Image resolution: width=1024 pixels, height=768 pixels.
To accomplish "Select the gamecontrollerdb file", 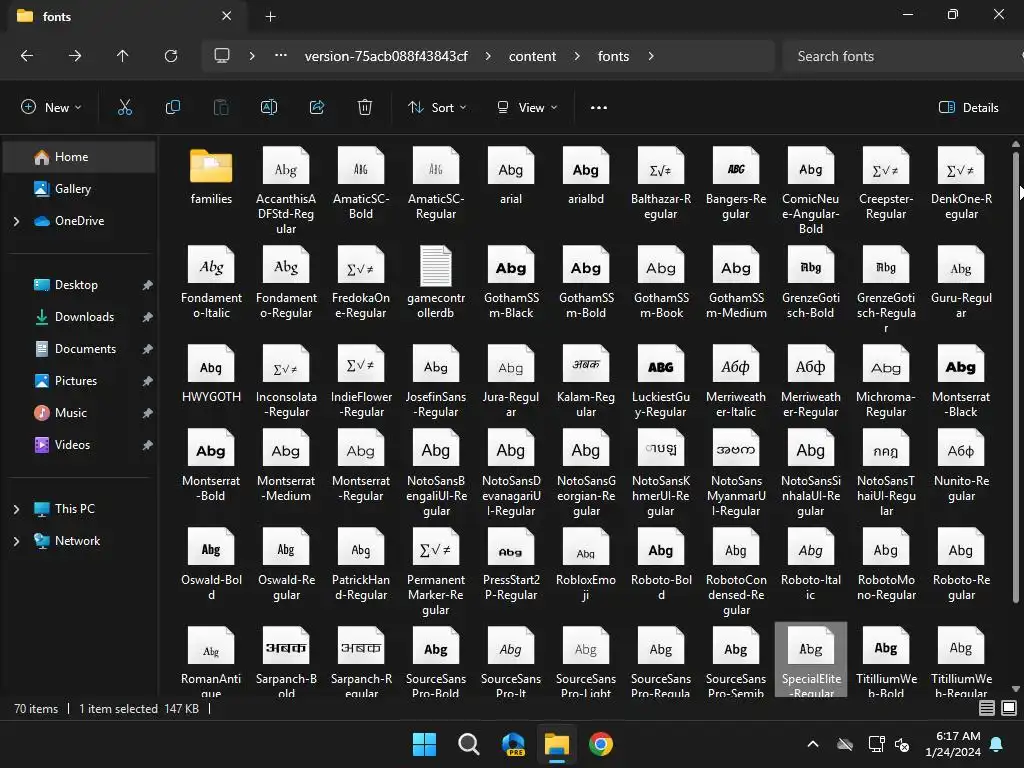I will click(x=436, y=282).
